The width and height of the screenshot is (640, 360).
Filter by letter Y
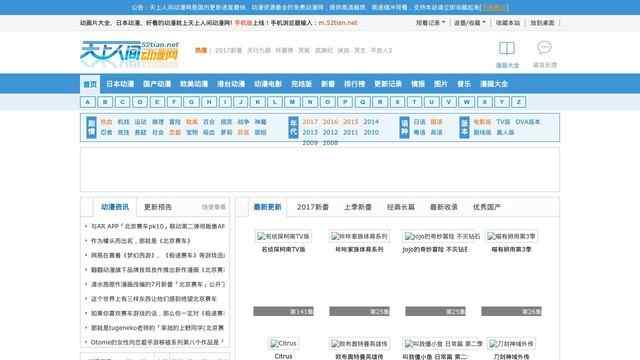coord(502,102)
